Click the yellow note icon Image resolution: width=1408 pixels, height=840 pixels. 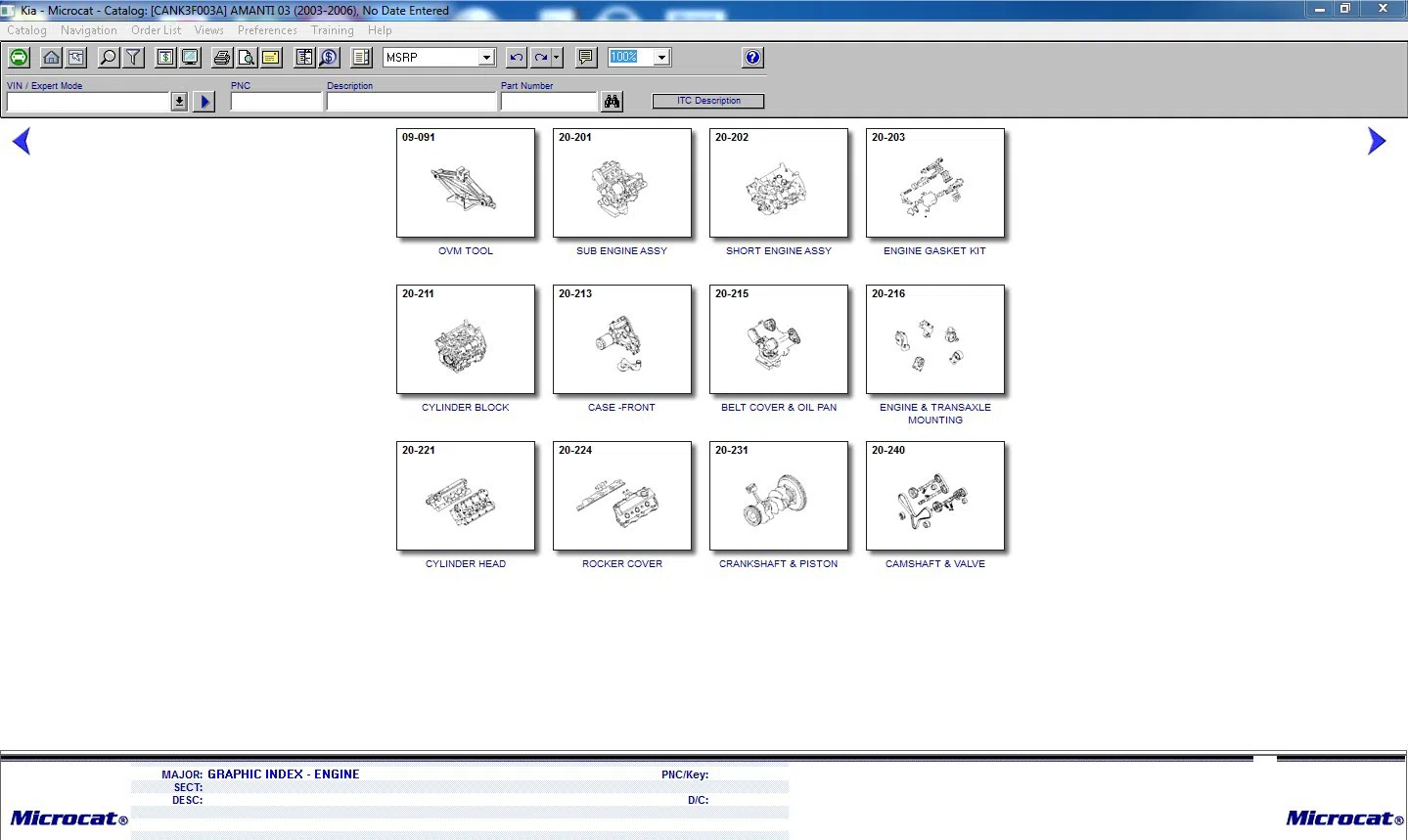pyautogui.click(x=271, y=58)
